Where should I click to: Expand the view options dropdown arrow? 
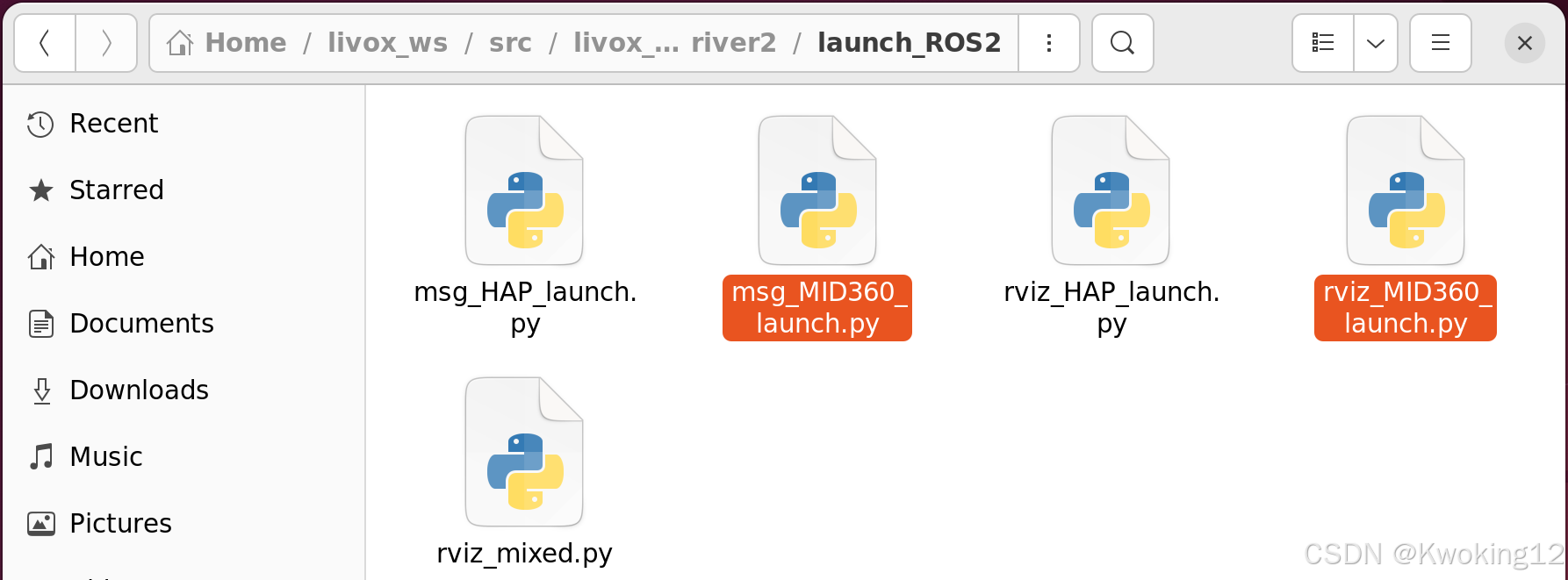point(1376,43)
